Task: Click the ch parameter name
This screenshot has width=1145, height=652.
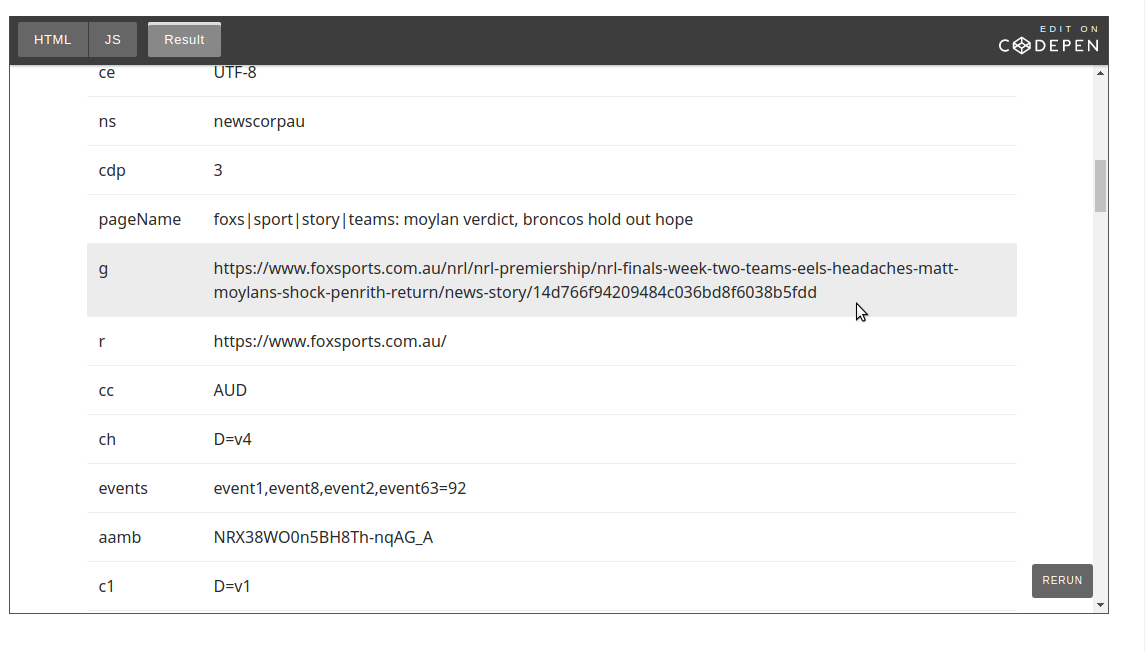Action: pyautogui.click(x=107, y=439)
